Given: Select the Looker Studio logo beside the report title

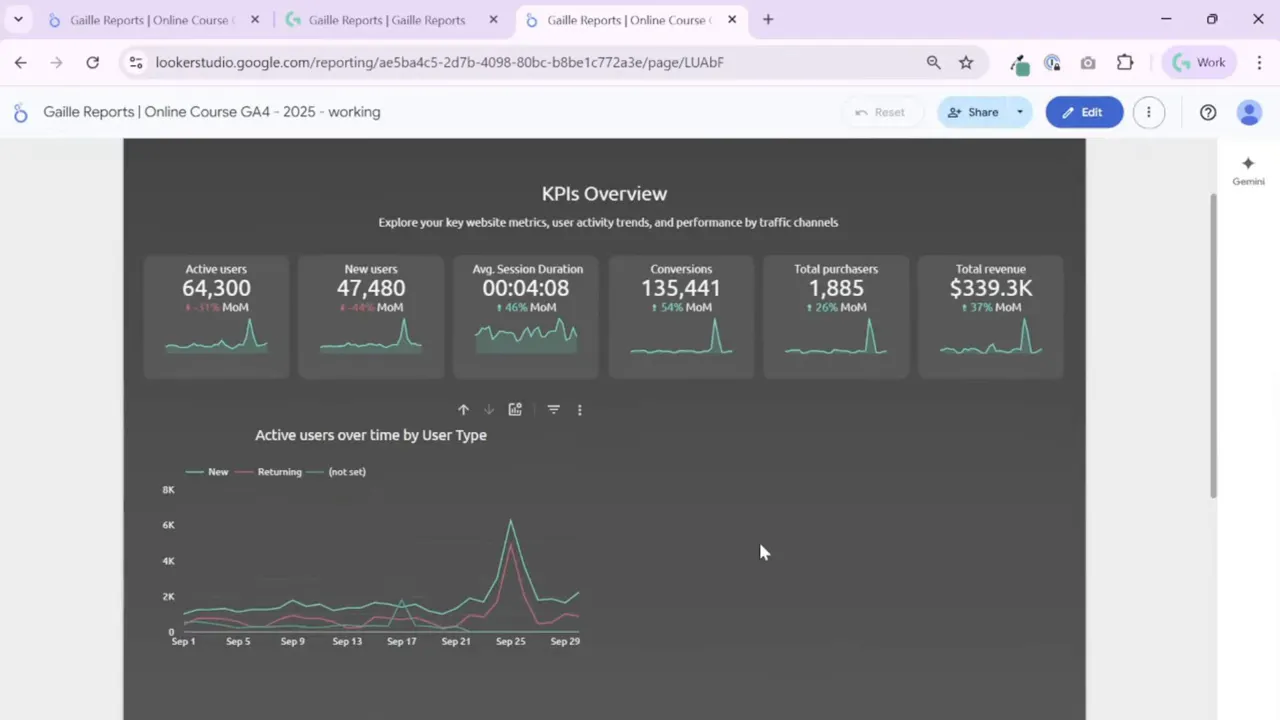Looking at the screenshot, I should [x=20, y=112].
